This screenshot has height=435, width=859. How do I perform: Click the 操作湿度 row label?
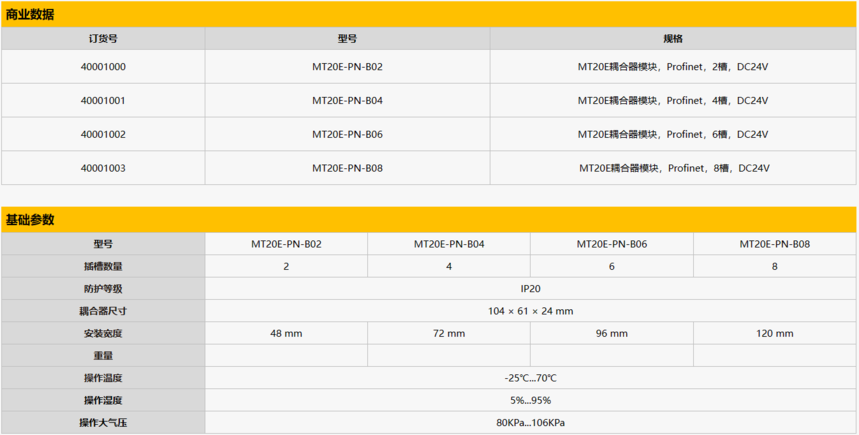[x=103, y=400]
